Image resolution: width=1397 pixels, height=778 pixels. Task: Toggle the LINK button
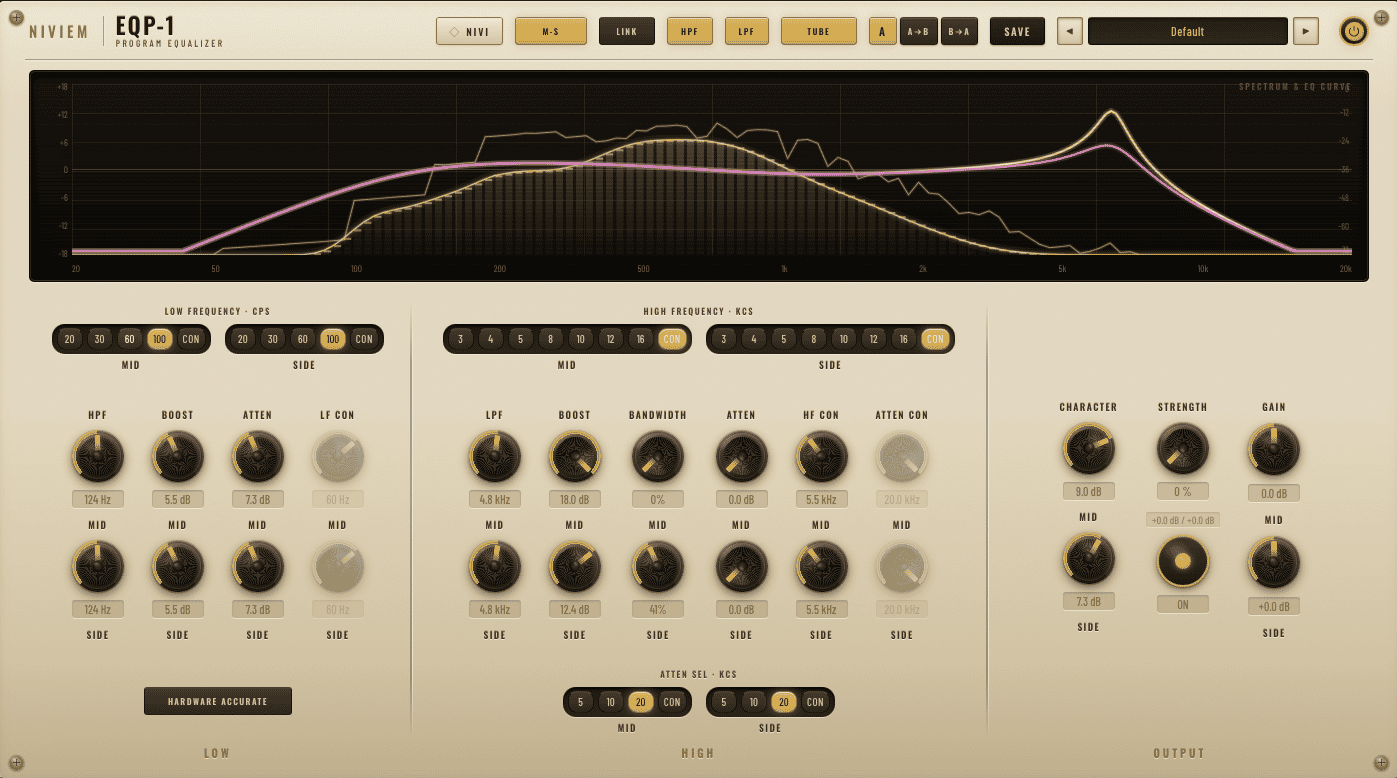(x=627, y=31)
